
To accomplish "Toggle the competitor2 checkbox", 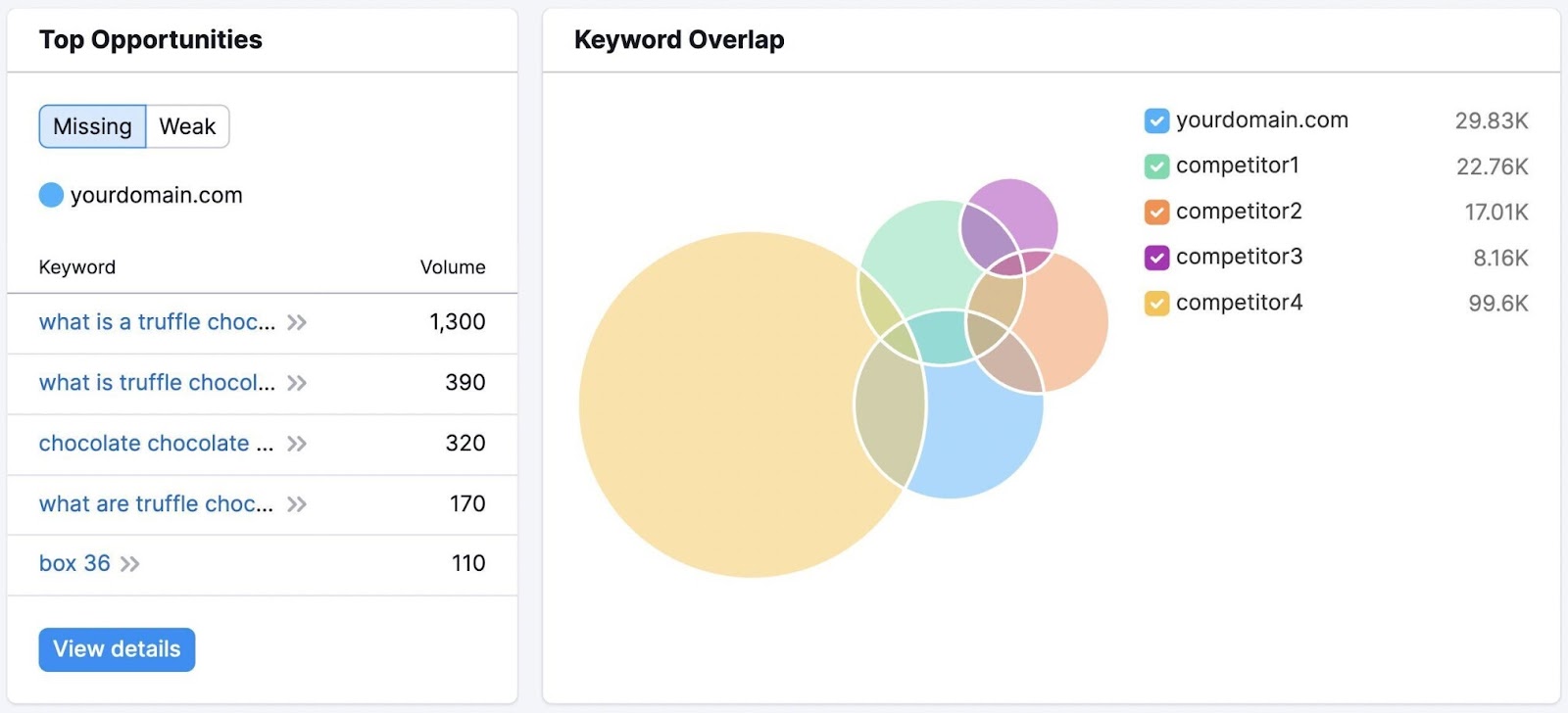I will tap(1155, 212).
